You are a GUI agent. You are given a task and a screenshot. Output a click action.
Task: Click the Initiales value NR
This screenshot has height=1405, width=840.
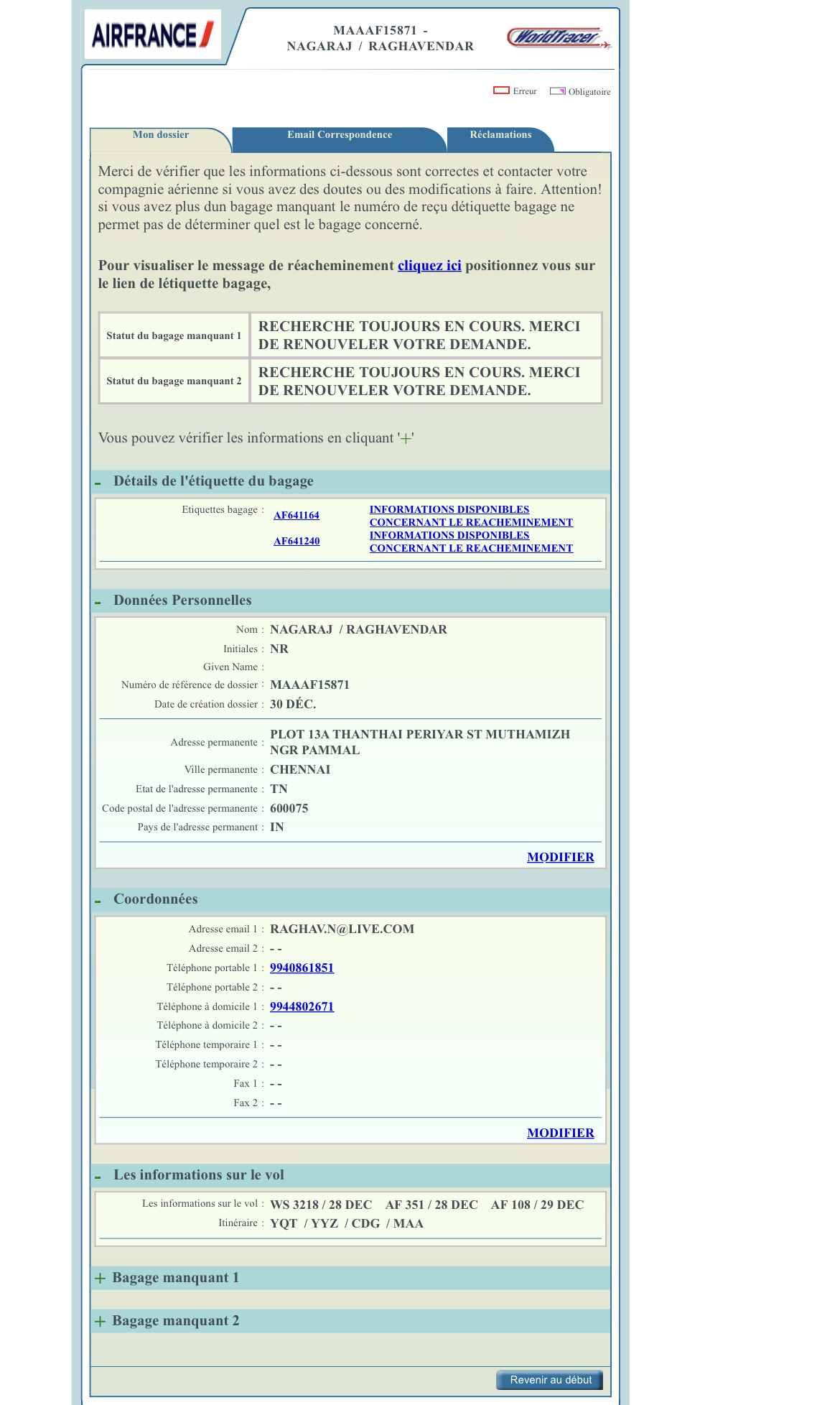pos(279,649)
